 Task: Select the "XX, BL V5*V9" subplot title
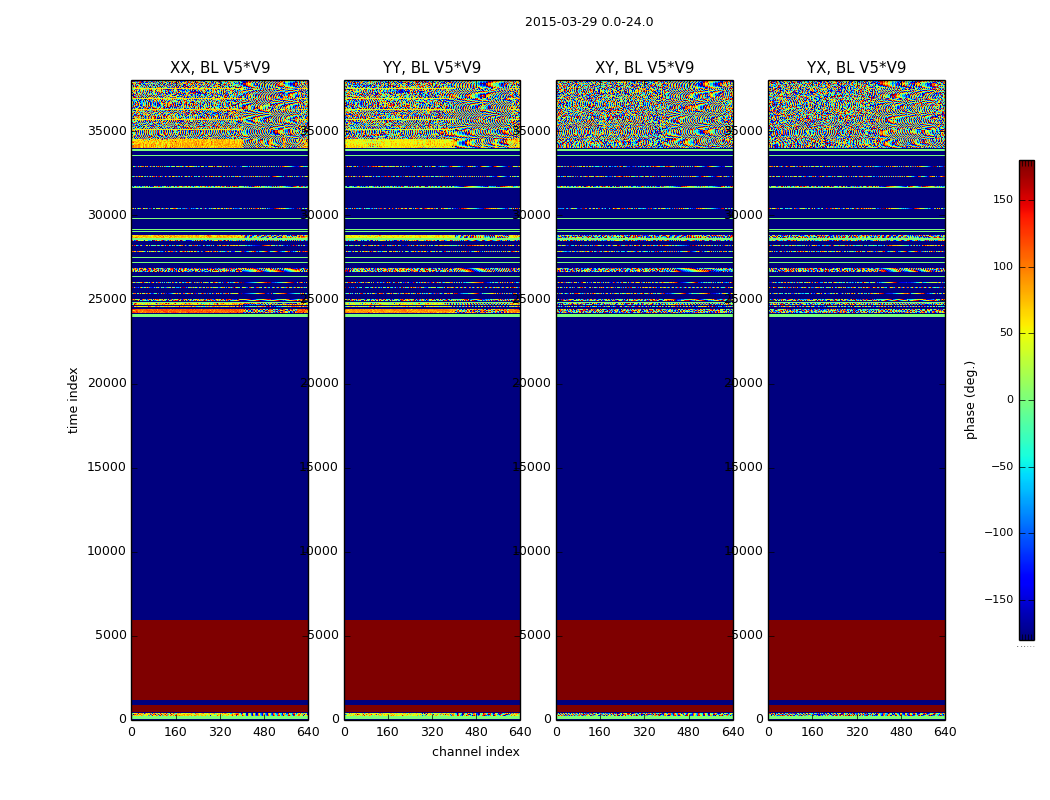point(220,68)
